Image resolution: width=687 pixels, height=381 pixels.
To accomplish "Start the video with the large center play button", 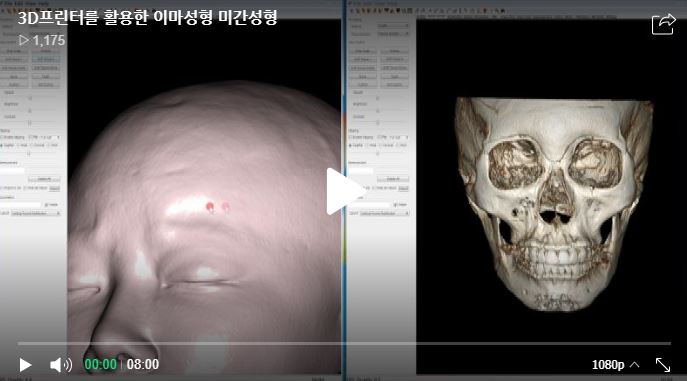I will [344, 191].
